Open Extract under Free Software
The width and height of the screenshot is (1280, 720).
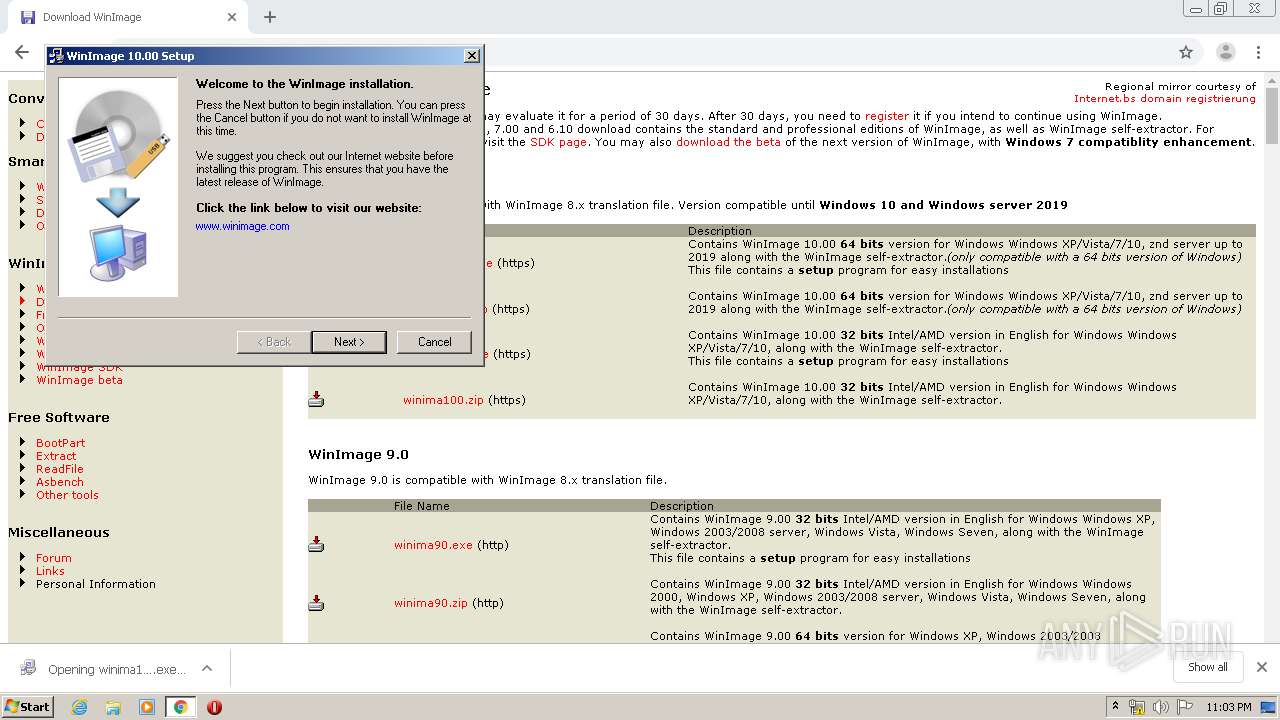pyautogui.click(x=56, y=456)
